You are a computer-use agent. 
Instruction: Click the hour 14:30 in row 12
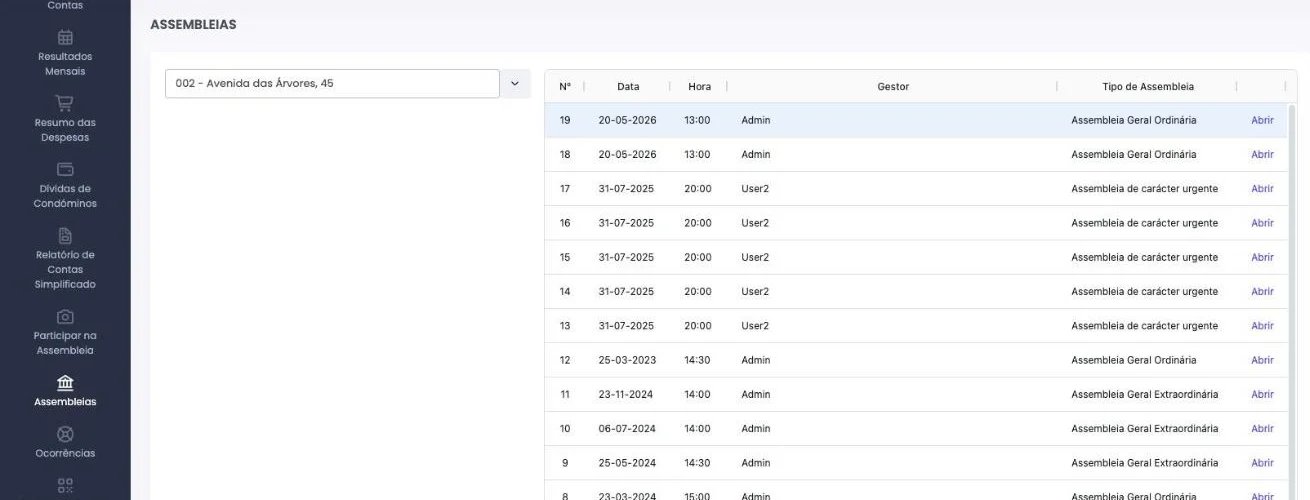pyautogui.click(x=697, y=360)
